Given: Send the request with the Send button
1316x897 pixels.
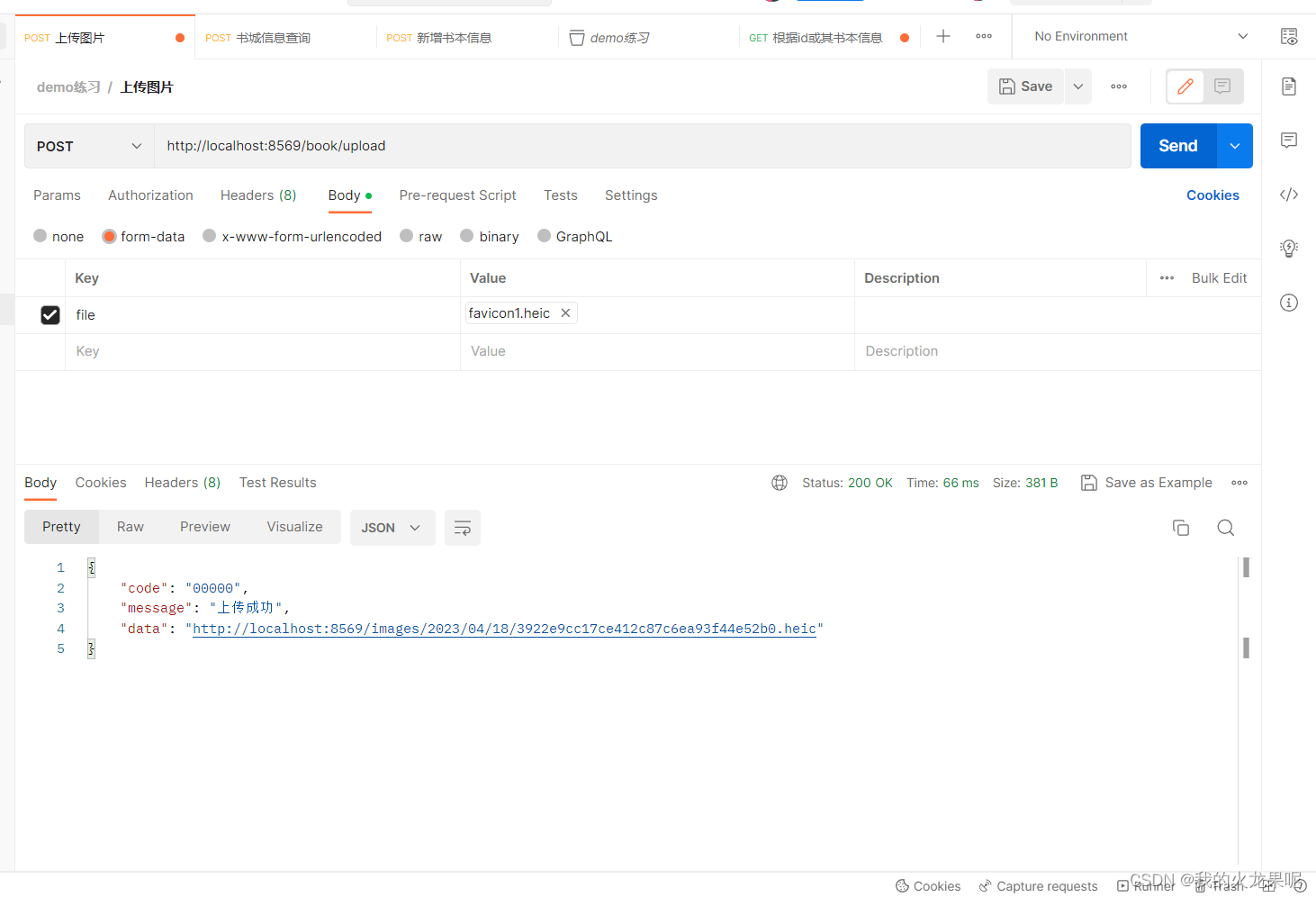Looking at the screenshot, I should coord(1178,146).
